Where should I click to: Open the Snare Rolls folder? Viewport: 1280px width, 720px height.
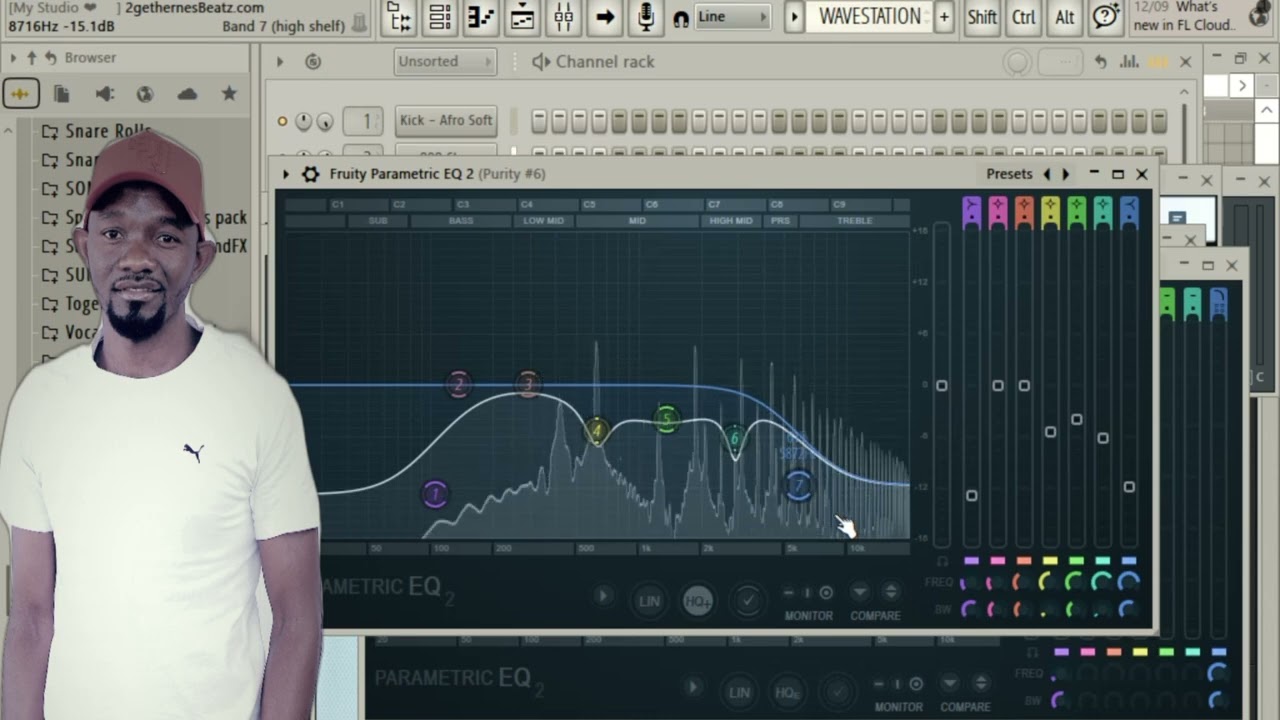[96, 131]
